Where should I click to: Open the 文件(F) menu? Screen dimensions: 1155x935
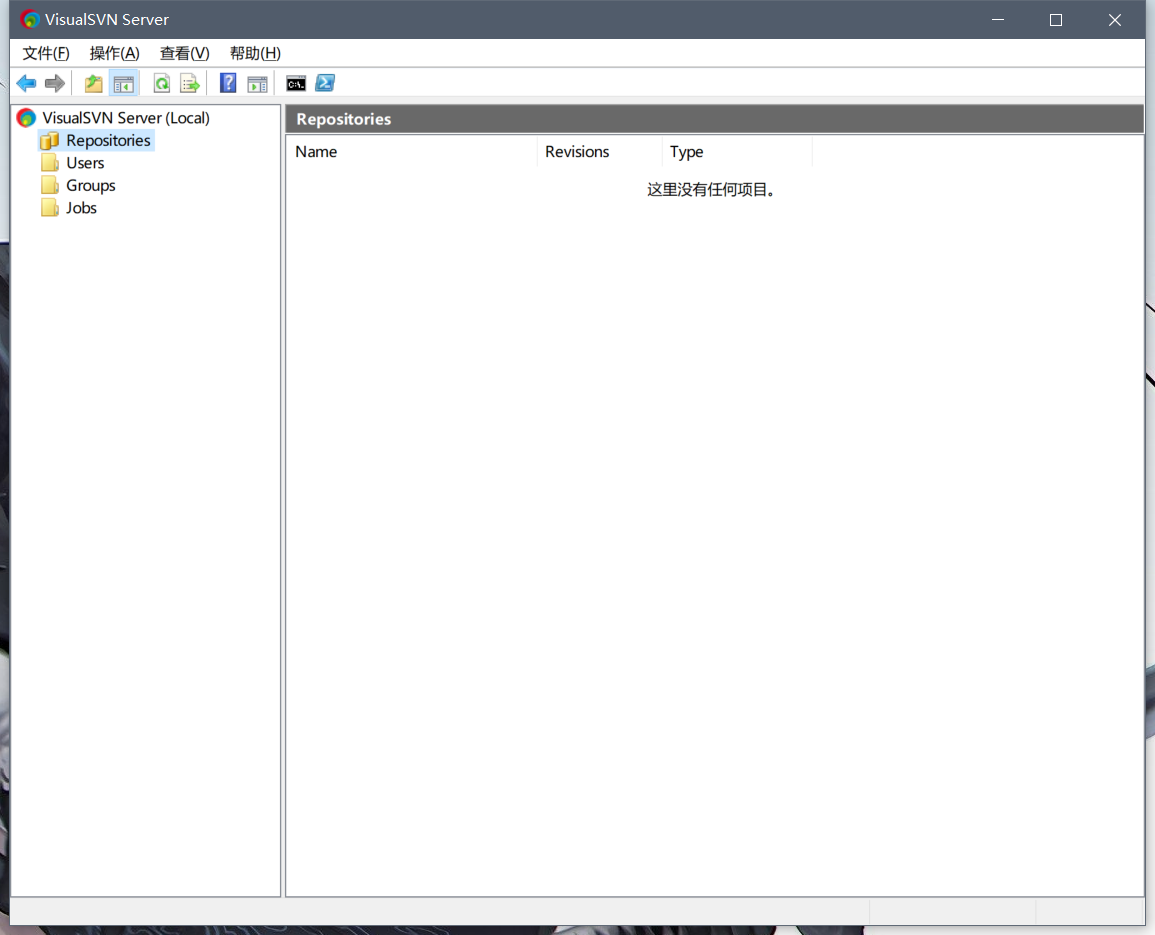[x=45, y=53]
